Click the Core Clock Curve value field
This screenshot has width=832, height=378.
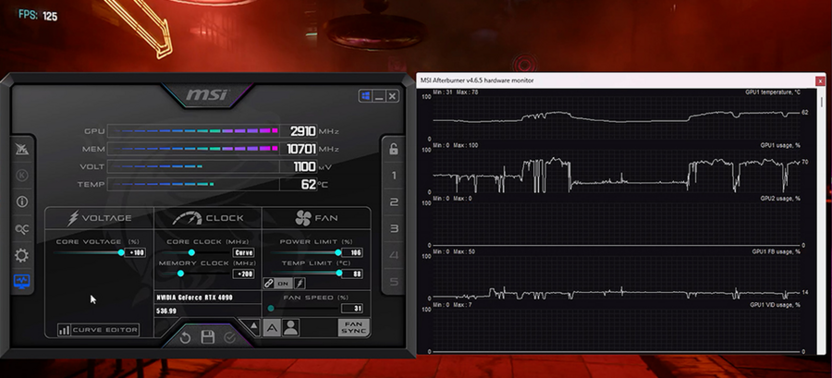coord(244,253)
